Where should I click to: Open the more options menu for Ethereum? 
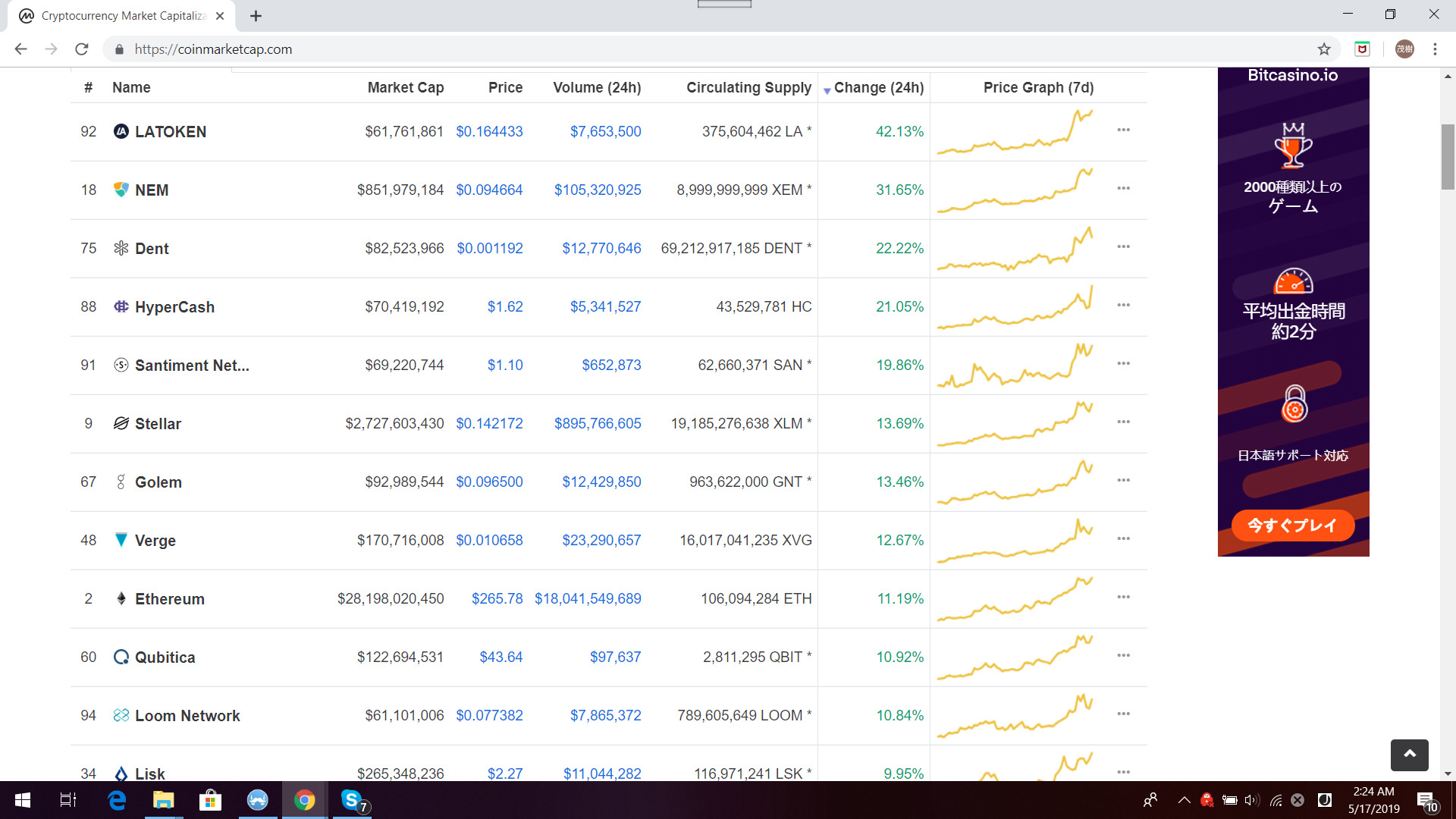click(x=1123, y=598)
